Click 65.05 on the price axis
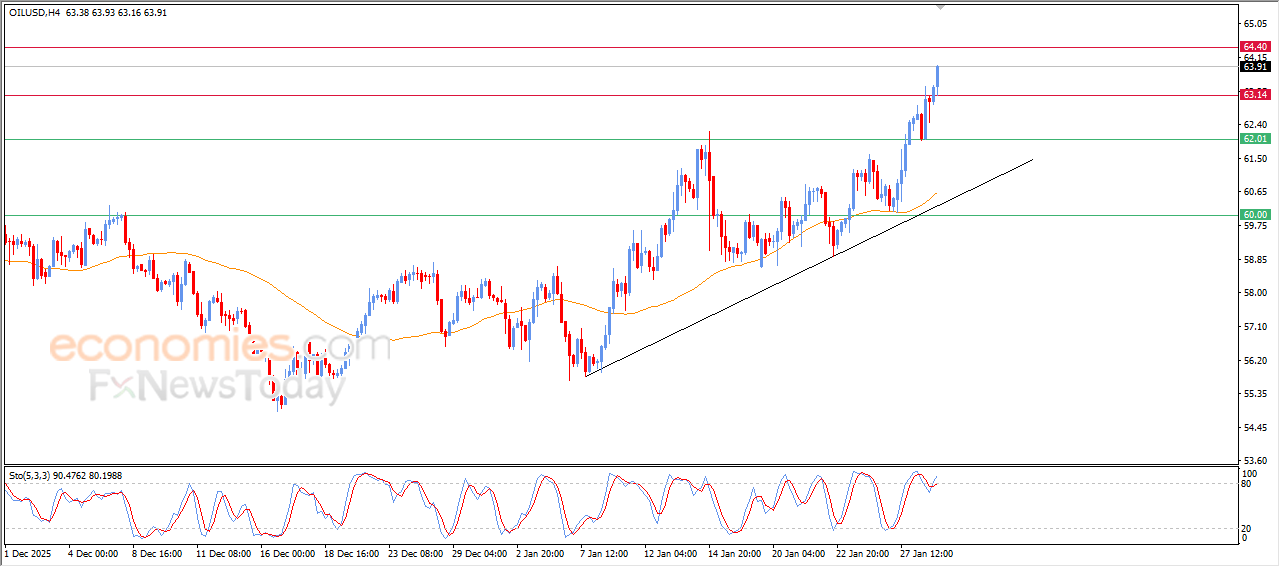Screen dimensions: 1280x567 [1253, 23]
